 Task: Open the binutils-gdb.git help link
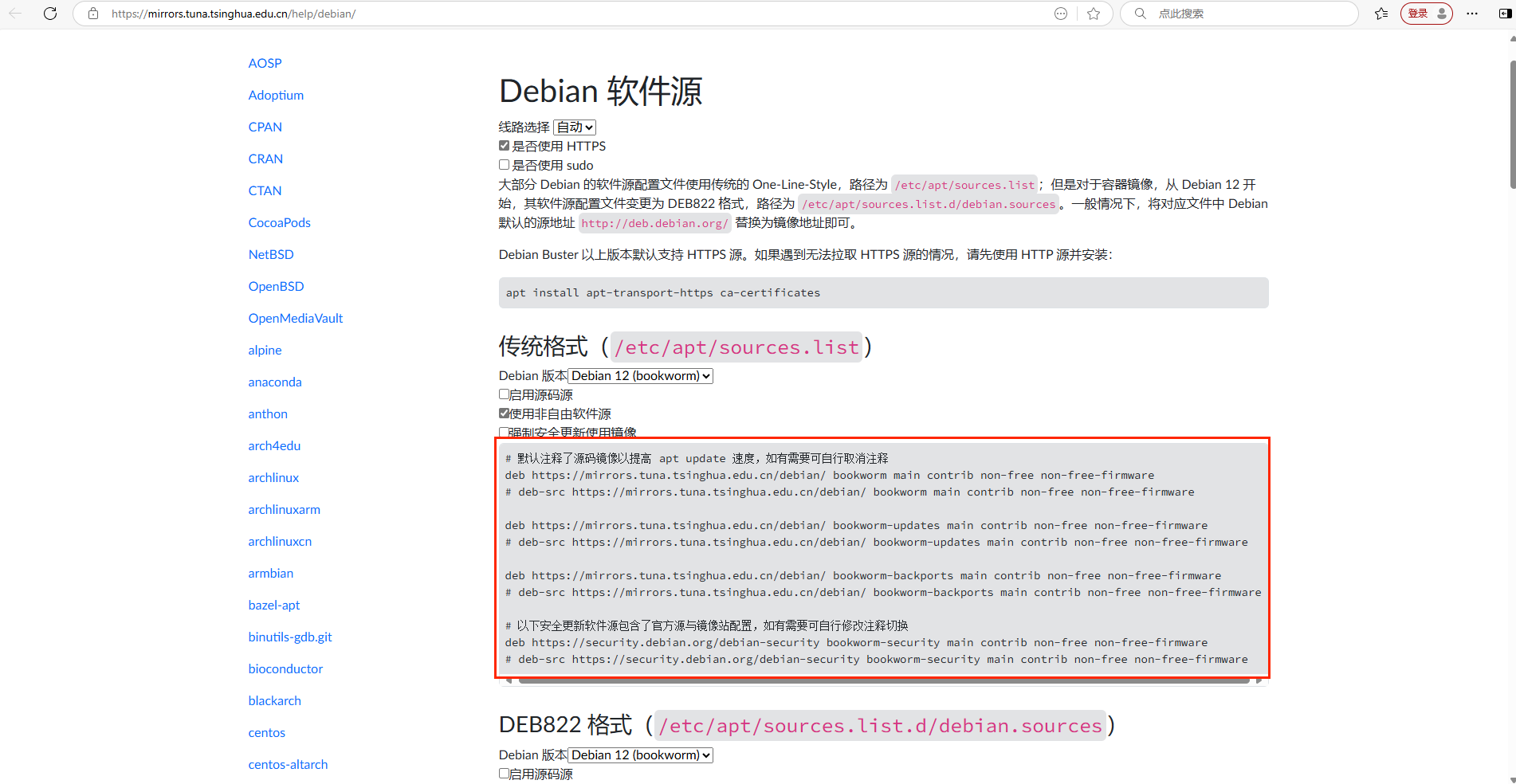pyautogui.click(x=290, y=637)
